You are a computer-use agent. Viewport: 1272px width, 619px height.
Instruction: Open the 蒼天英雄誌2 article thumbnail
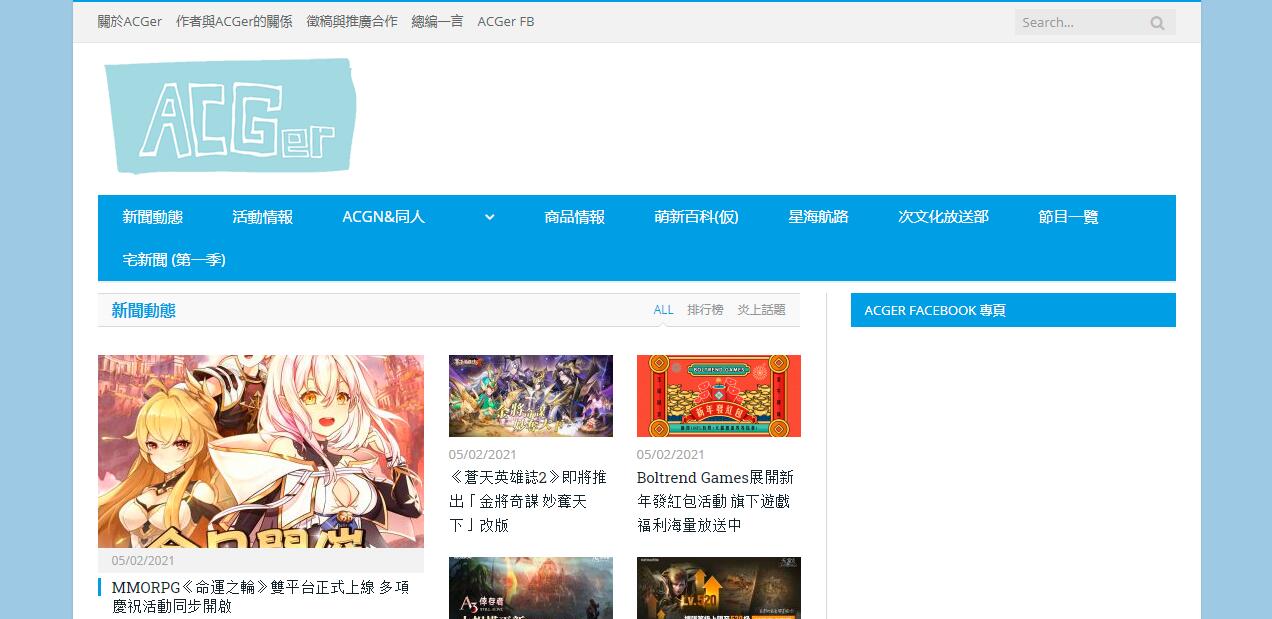coord(531,396)
